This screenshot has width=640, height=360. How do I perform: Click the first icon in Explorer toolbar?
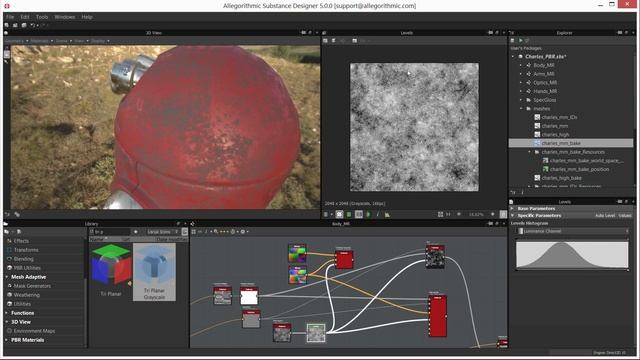pyautogui.click(x=513, y=41)
